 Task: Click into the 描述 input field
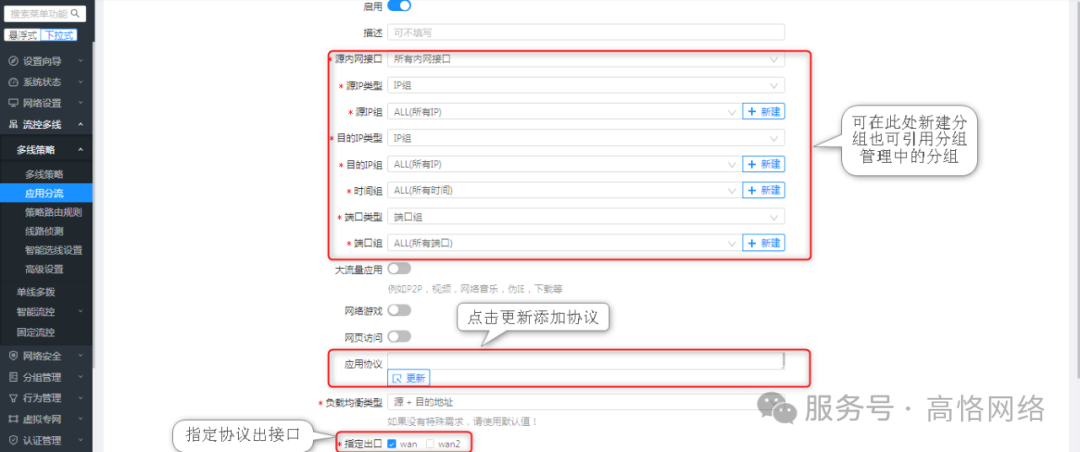click(586, 32)
